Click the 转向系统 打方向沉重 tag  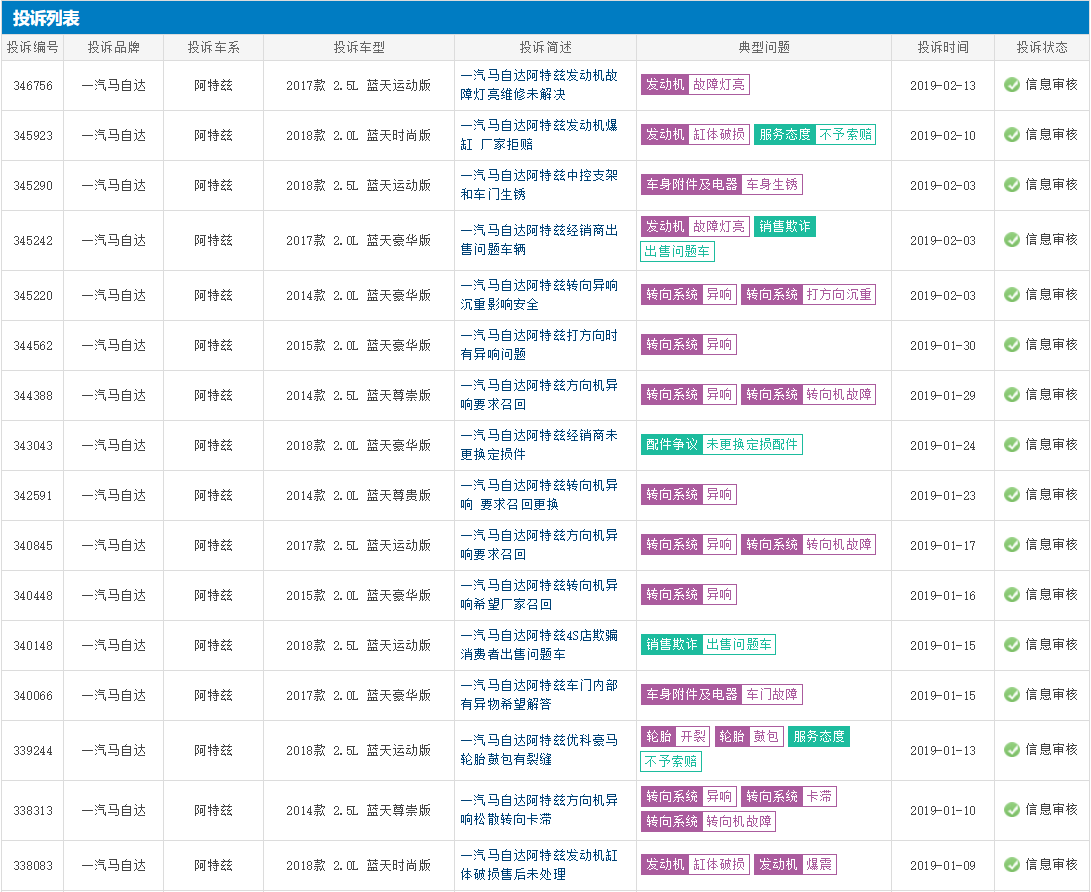(x=809, y=295)
